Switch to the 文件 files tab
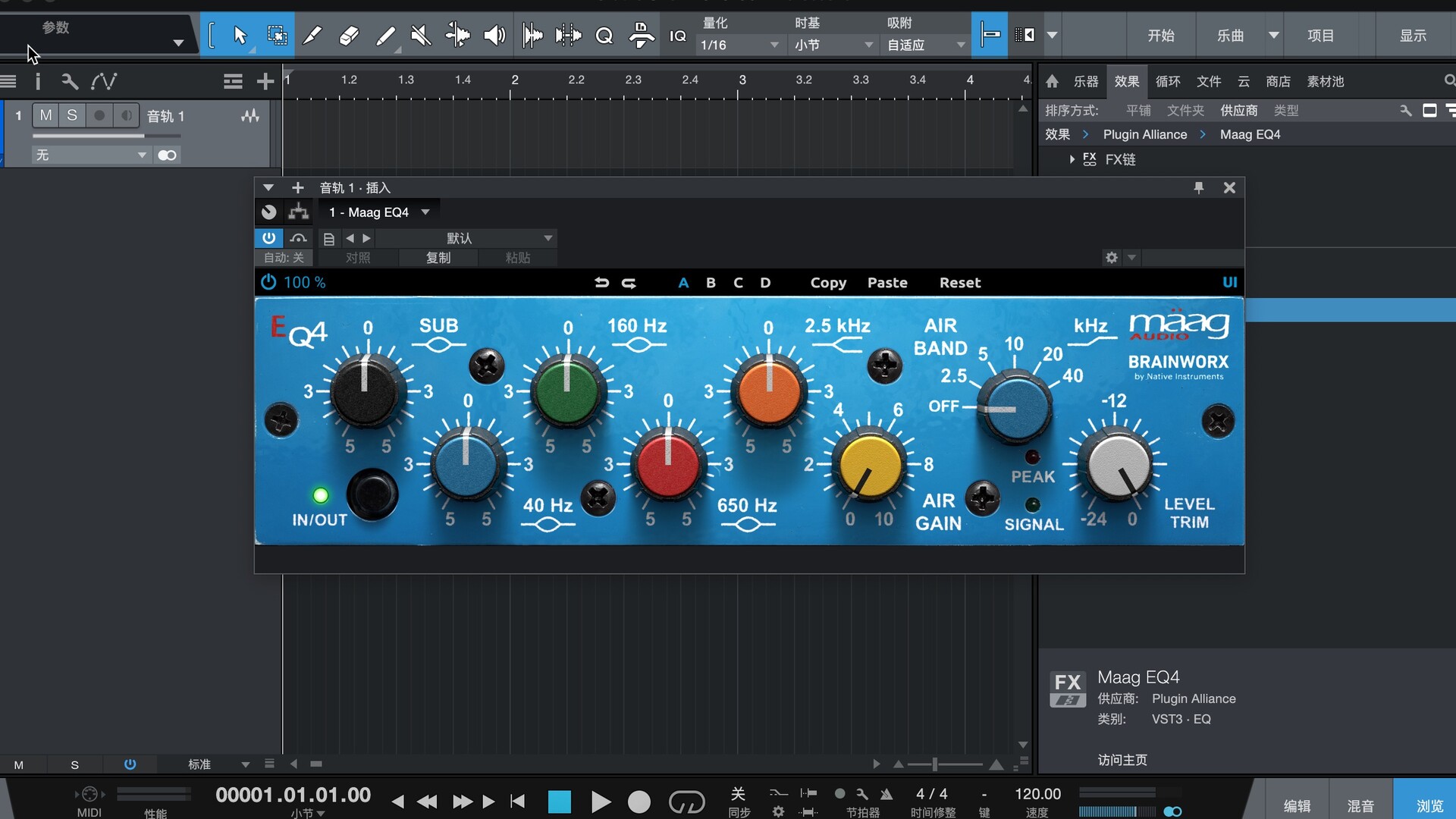The height and width of the screenshot is (819, 1456). coord(1209,81)
